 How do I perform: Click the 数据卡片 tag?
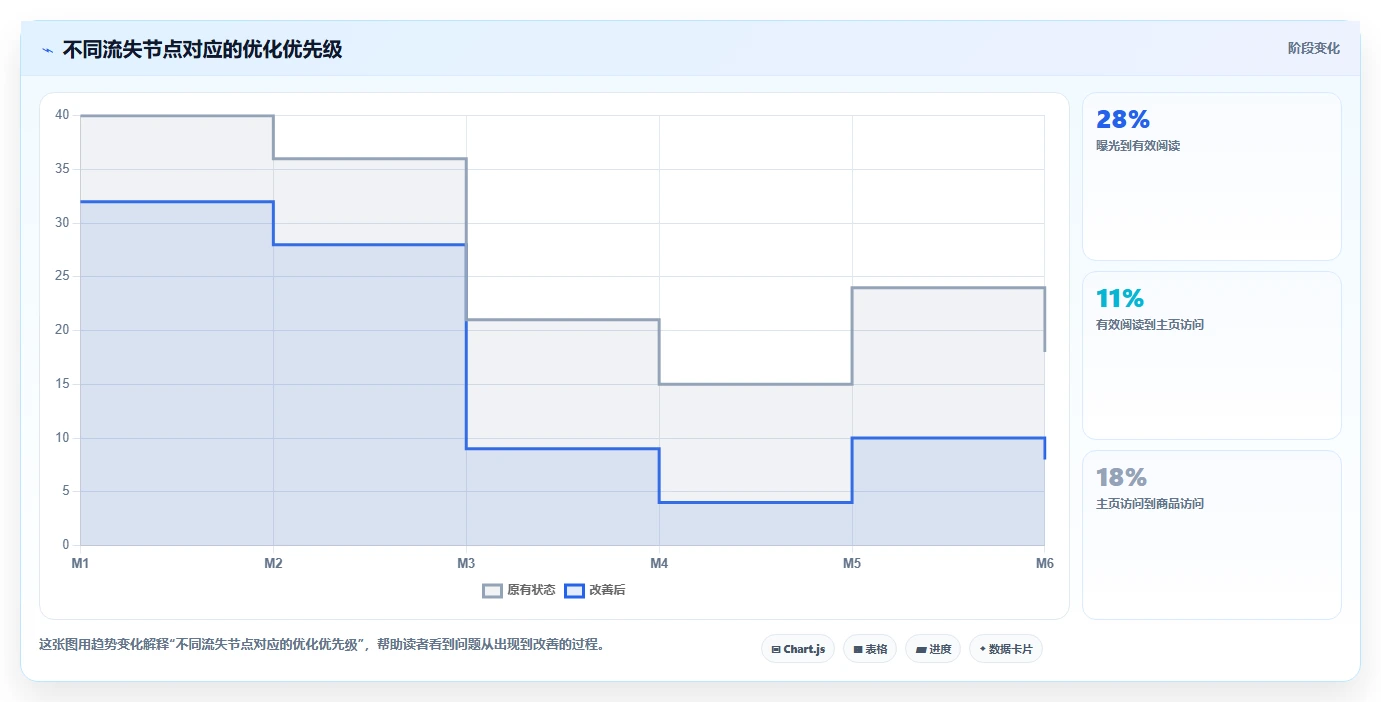click(1006, 649)
